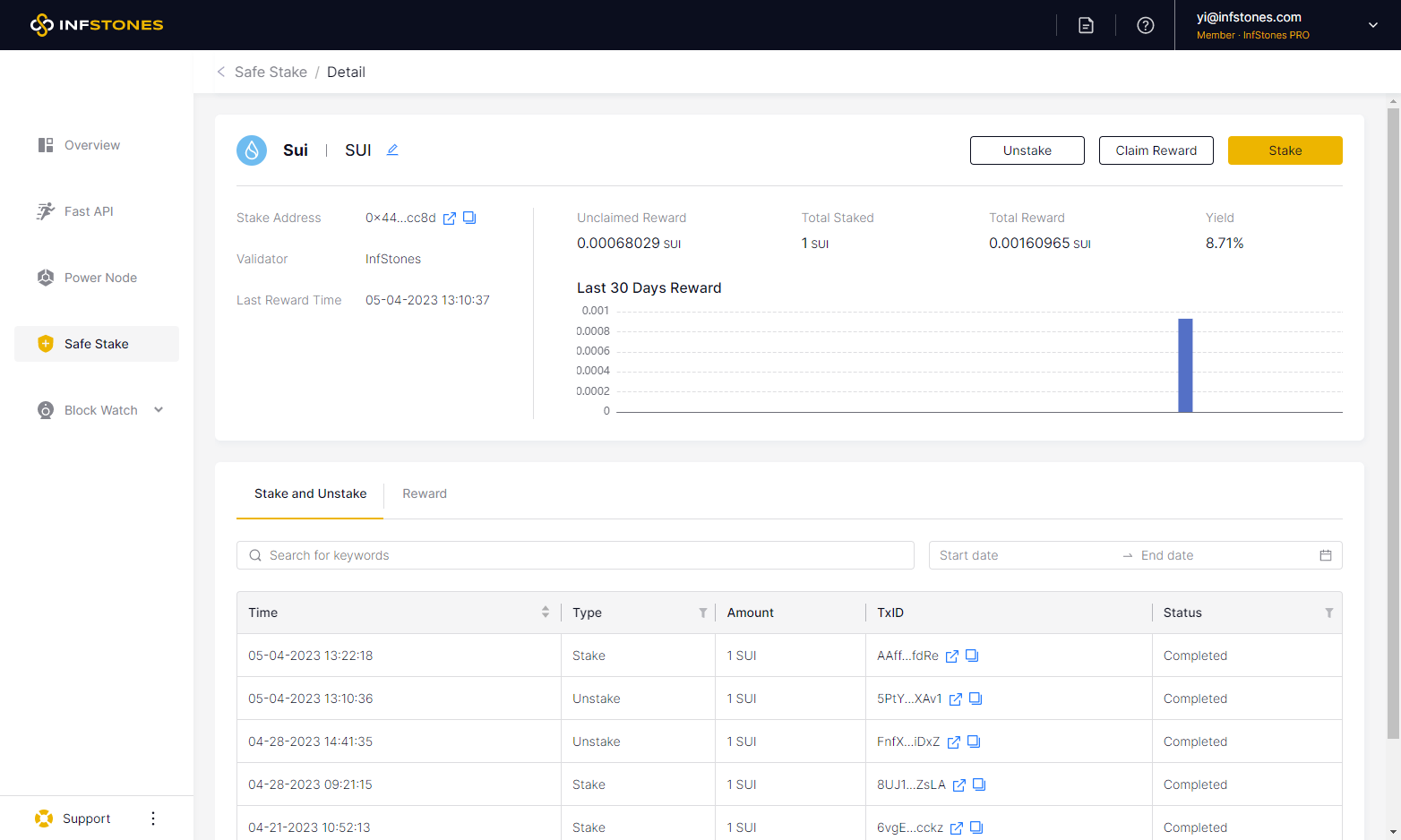Click the Unstake button
1401x840 pixels.
click(x=1027, y=150)
